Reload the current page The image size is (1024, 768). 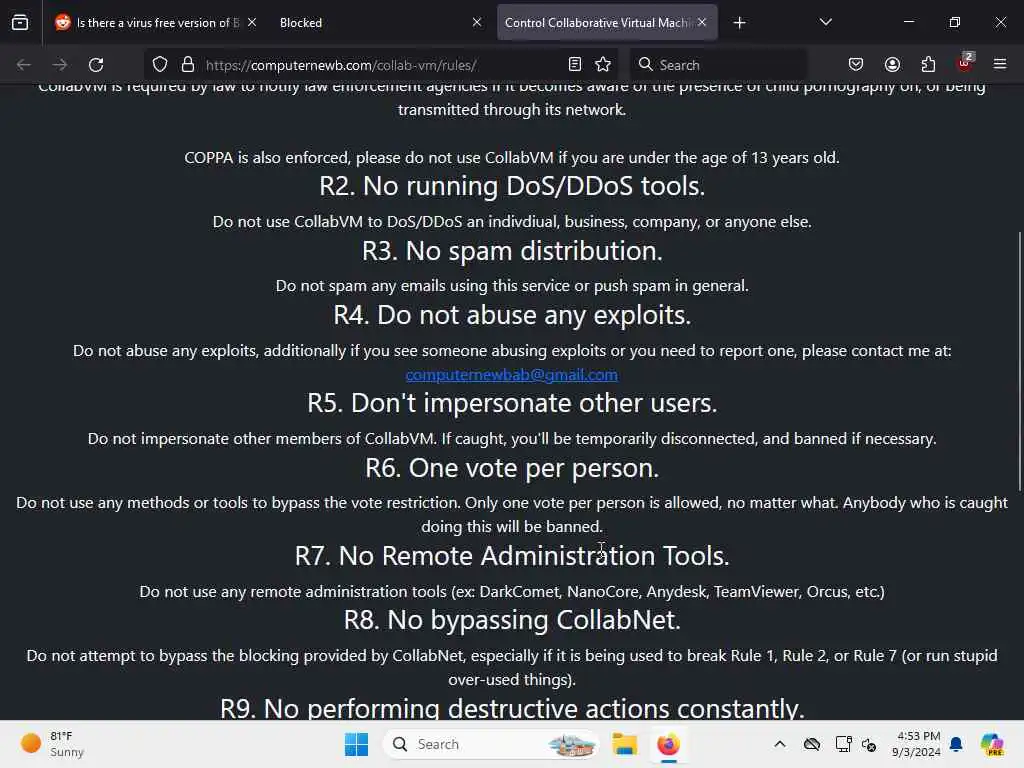96,65
